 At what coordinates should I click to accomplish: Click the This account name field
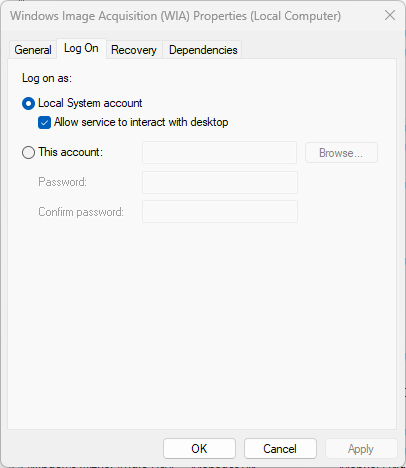(219, 153)
